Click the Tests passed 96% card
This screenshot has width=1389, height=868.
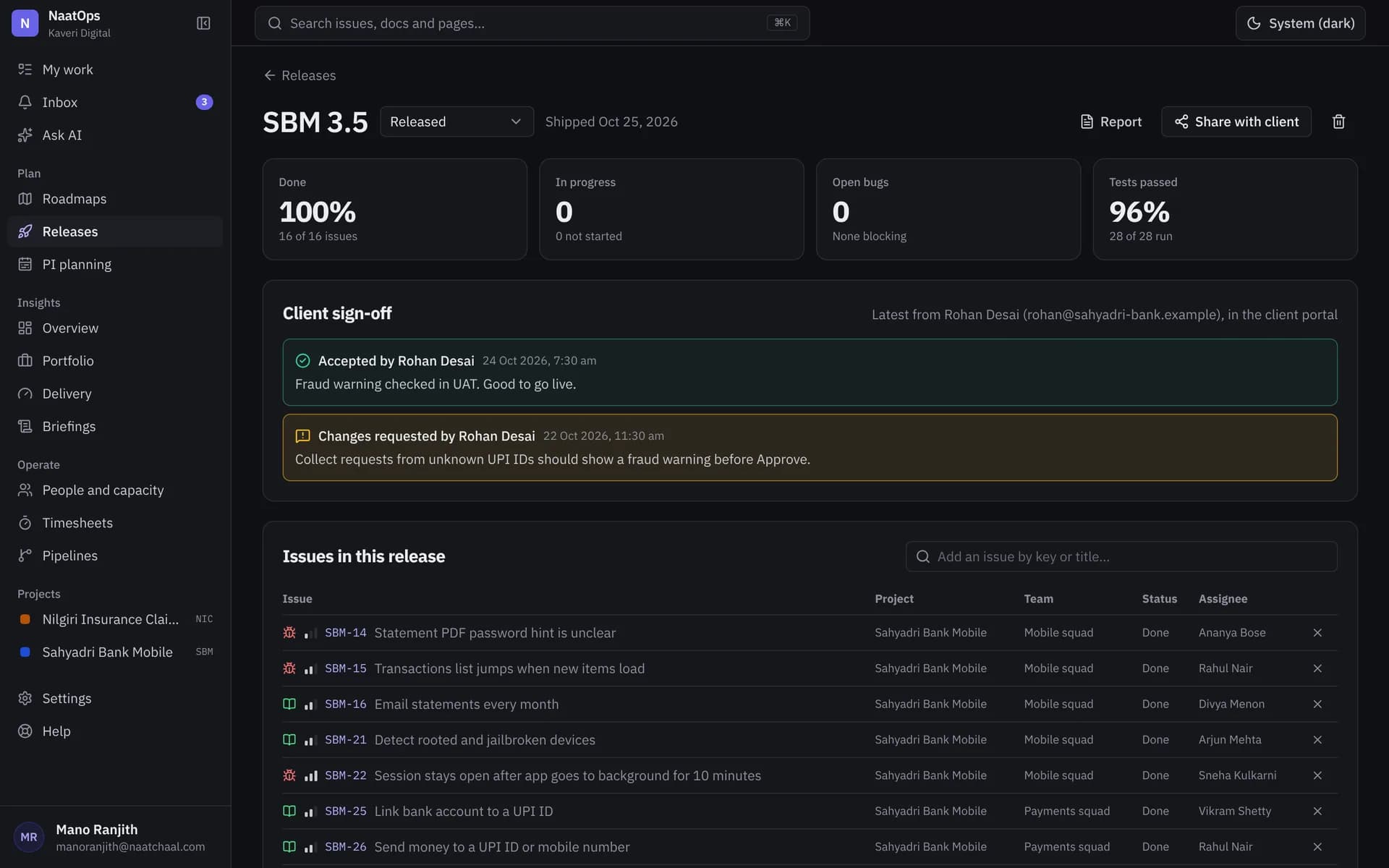1224,209
